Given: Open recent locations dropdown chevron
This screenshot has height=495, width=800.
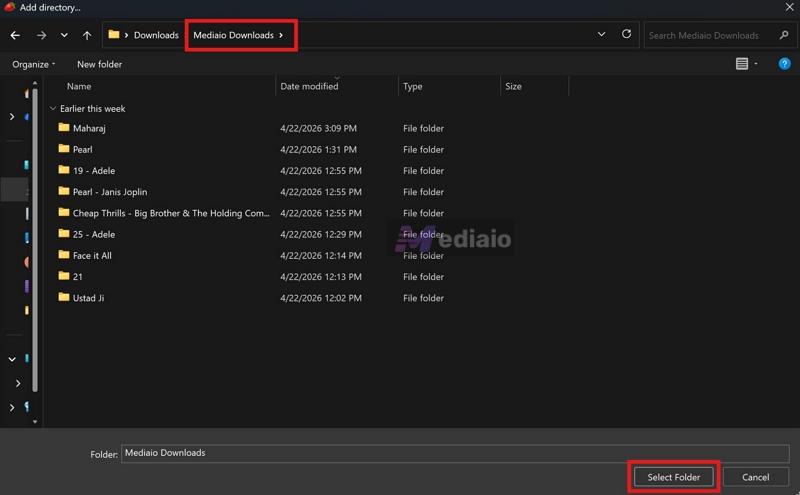Looking at the screenshot, I should [64, 35].
